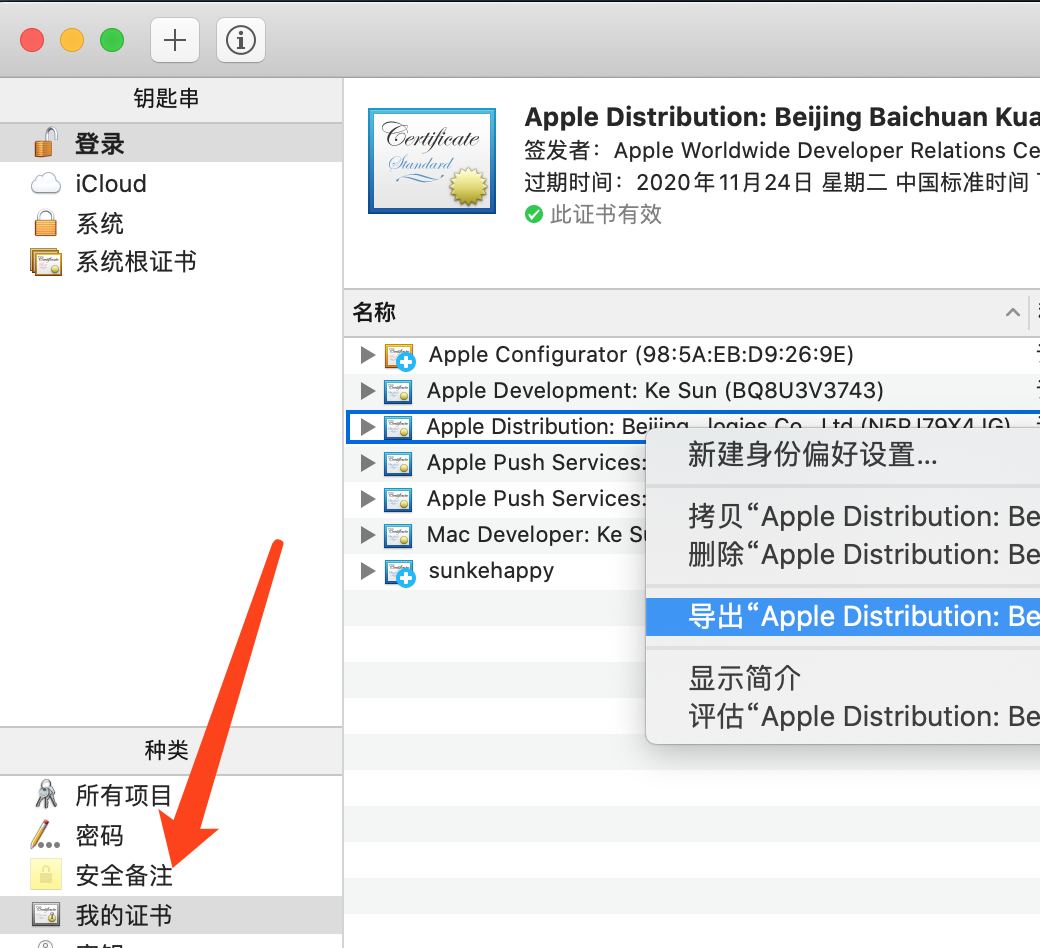Click the unlocked padlock icon beside 登录
This screenshot has width=1040, height=948.
point(46,143)
